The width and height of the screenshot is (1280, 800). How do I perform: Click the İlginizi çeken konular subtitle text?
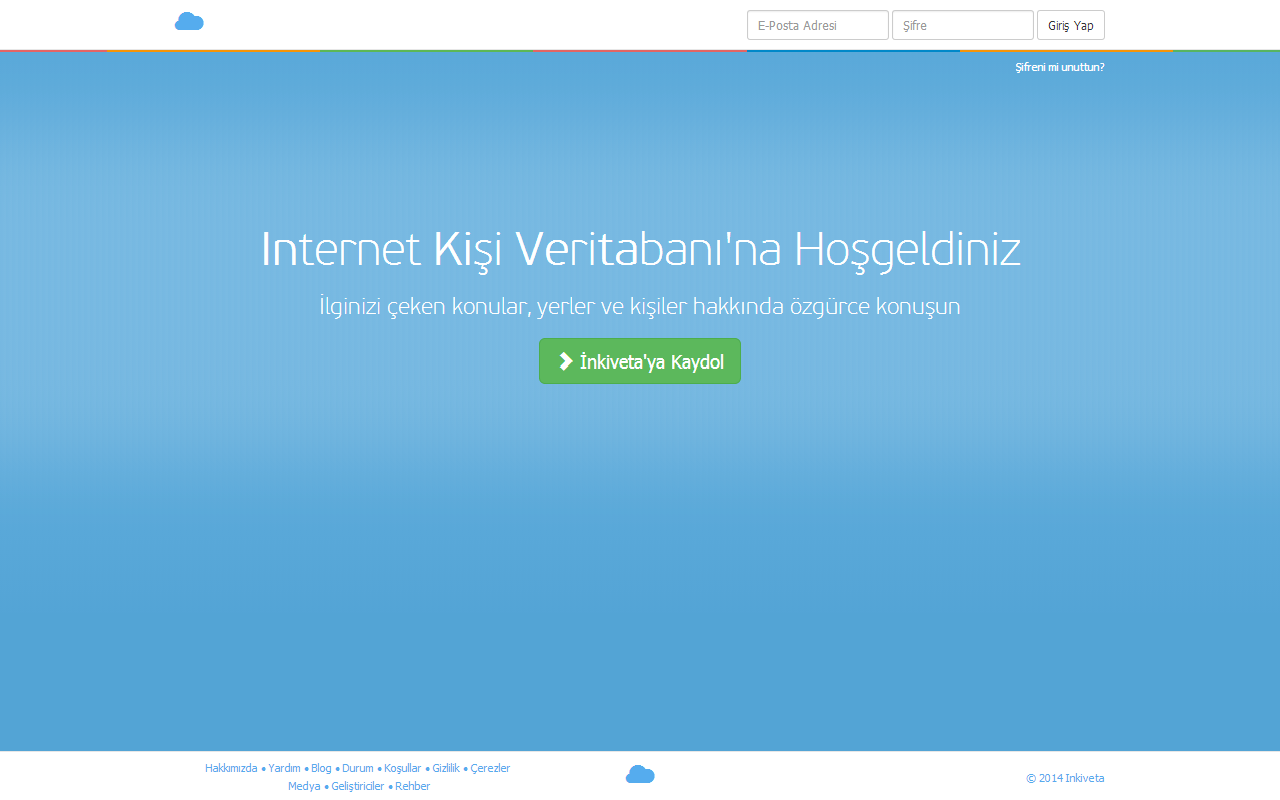640,306
